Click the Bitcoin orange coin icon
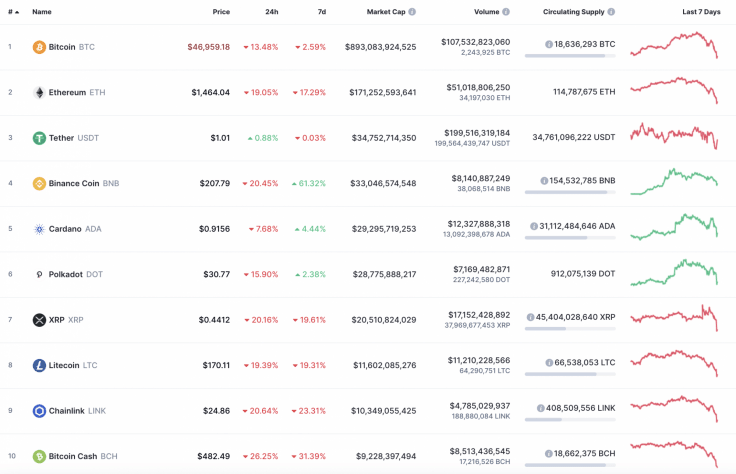 [39, 47]
